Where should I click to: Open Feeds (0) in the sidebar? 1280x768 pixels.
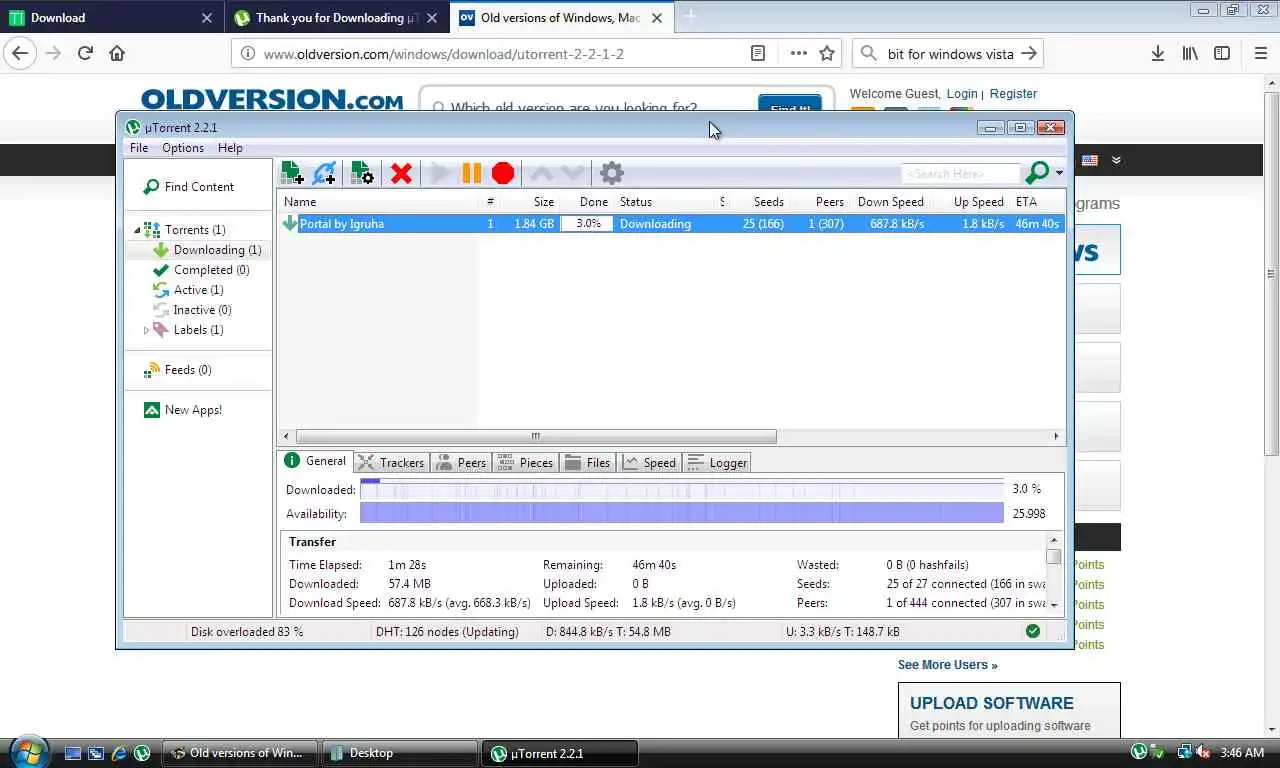click(x=178, y=370)
